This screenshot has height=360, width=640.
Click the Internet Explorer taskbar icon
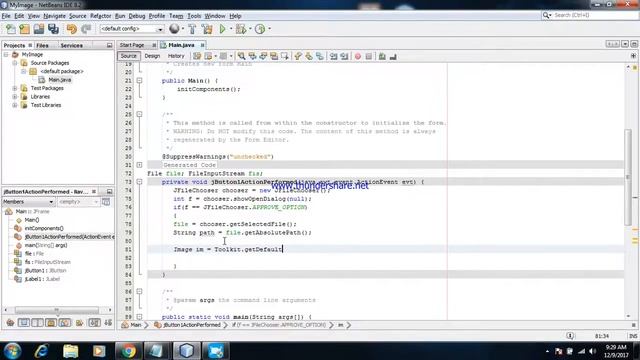42,351
